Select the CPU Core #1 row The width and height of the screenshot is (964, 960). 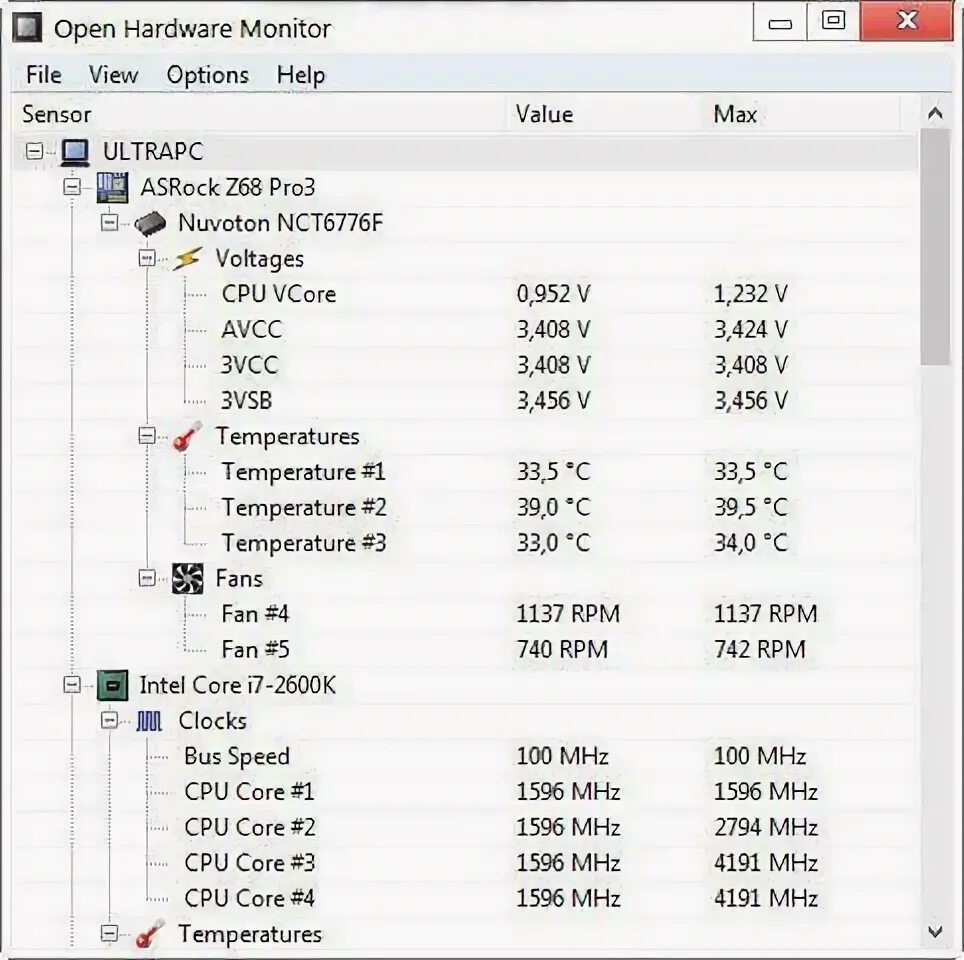466,791
